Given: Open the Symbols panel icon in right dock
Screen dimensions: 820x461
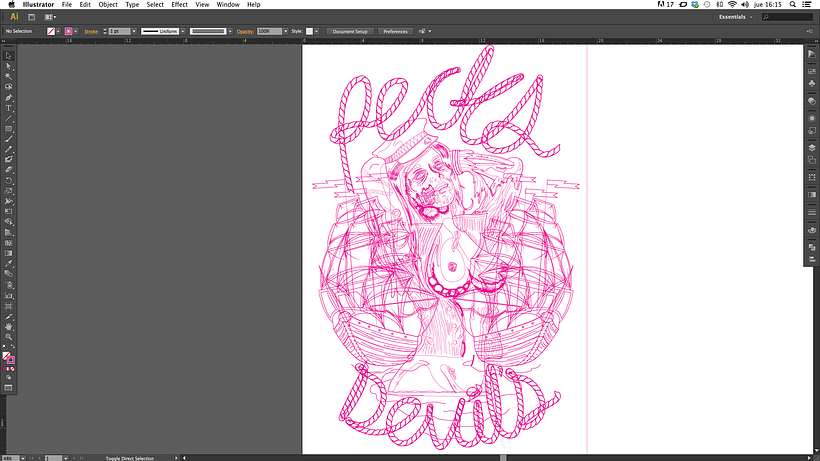Looking at the screenshot, I should click(x=812, y=84).
